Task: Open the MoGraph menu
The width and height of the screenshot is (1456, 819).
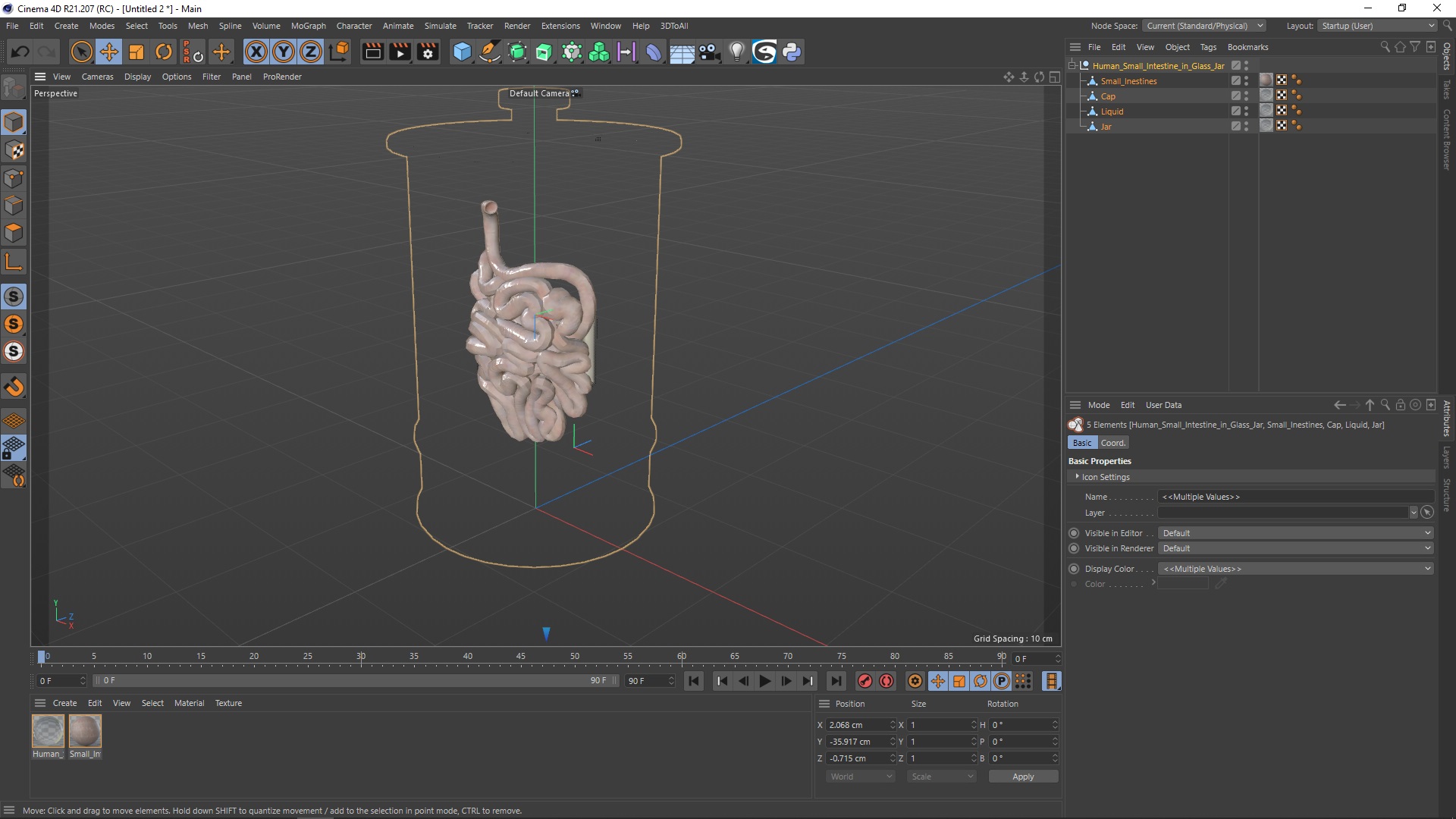Action: point(308,26)
